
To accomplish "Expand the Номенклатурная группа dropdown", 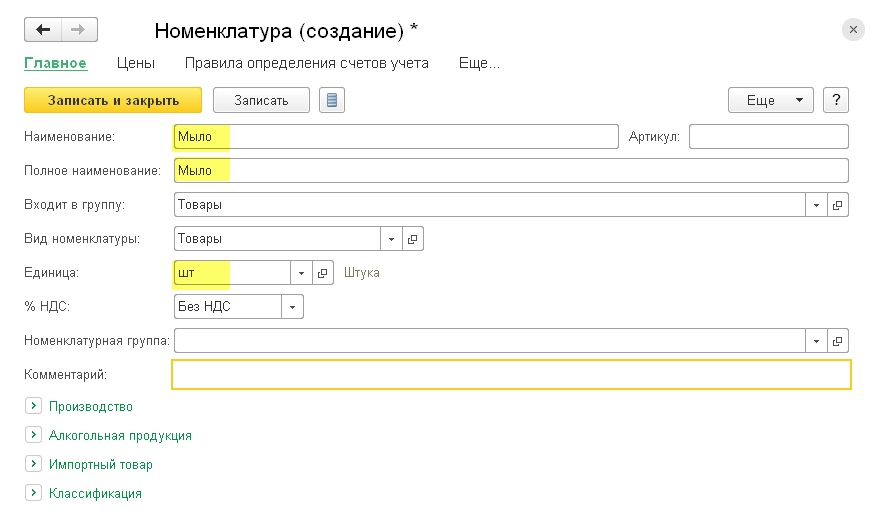I will pyautogui.click(x=816, y=341).
